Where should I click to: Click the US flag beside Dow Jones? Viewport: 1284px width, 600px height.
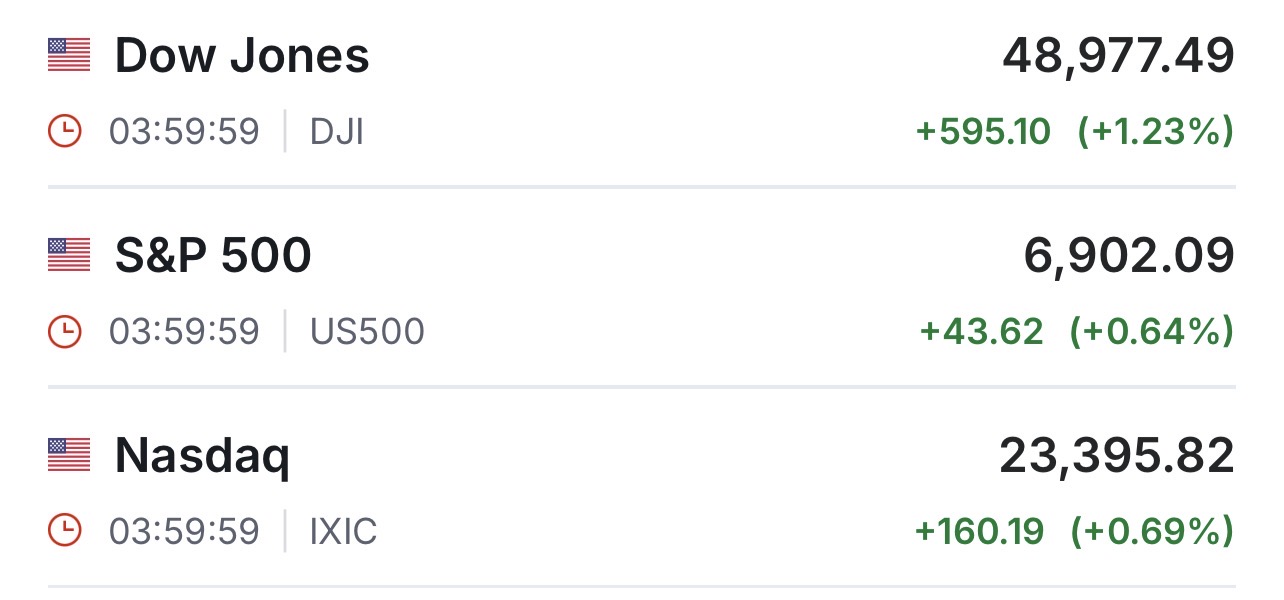[x=69, y=55]
